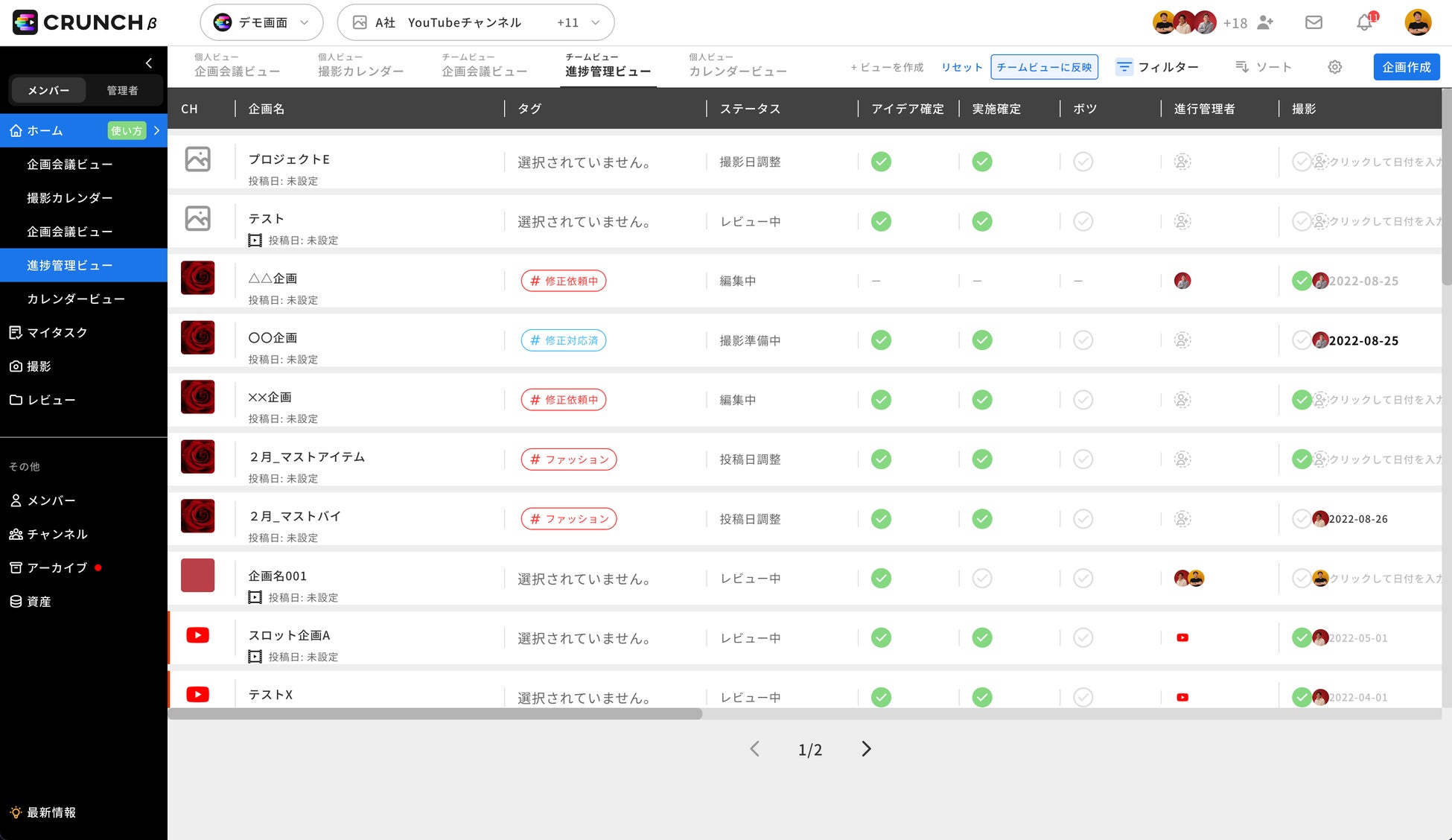Click the horizontal scrollbar under the table
Viewport: 1452px width, 840px height.
click(x=435, y=713)
